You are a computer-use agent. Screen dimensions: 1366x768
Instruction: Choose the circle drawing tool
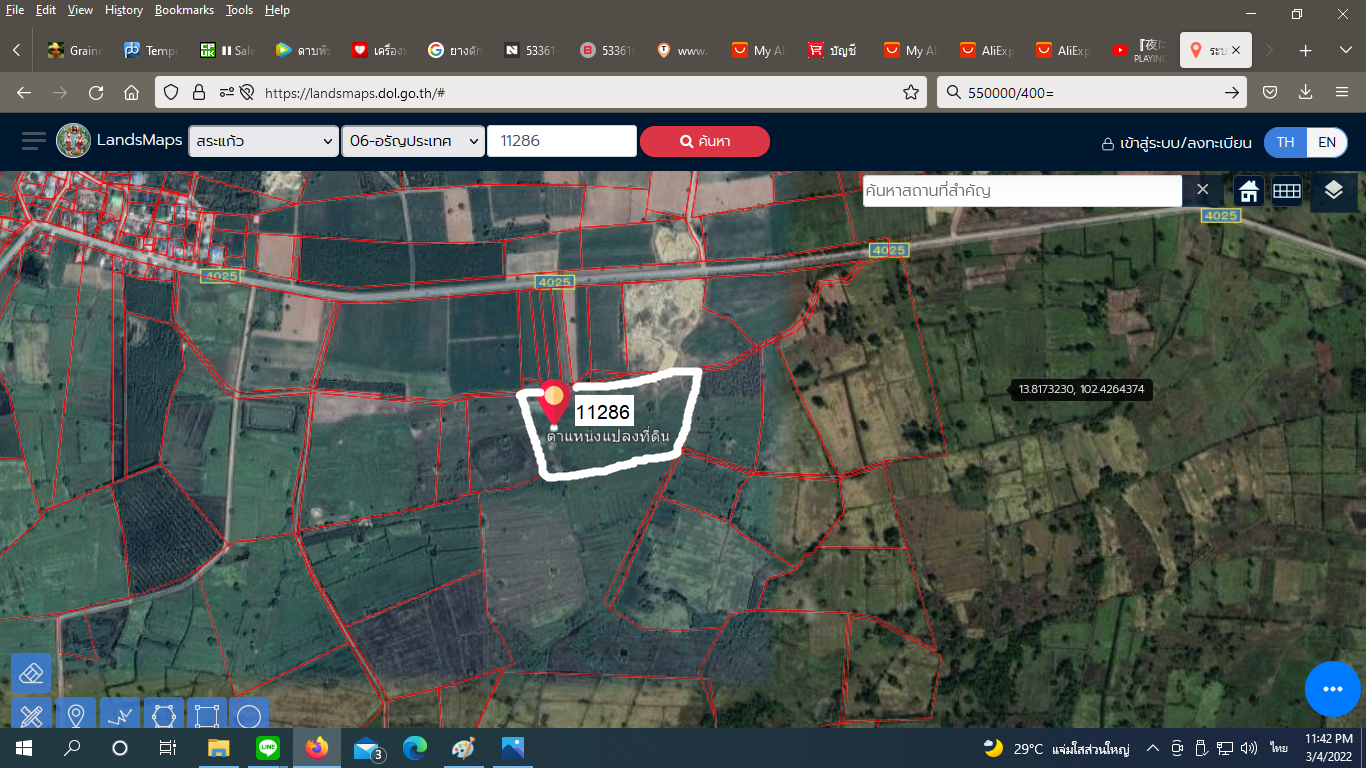pyautogui.click(x=250, y=714)
